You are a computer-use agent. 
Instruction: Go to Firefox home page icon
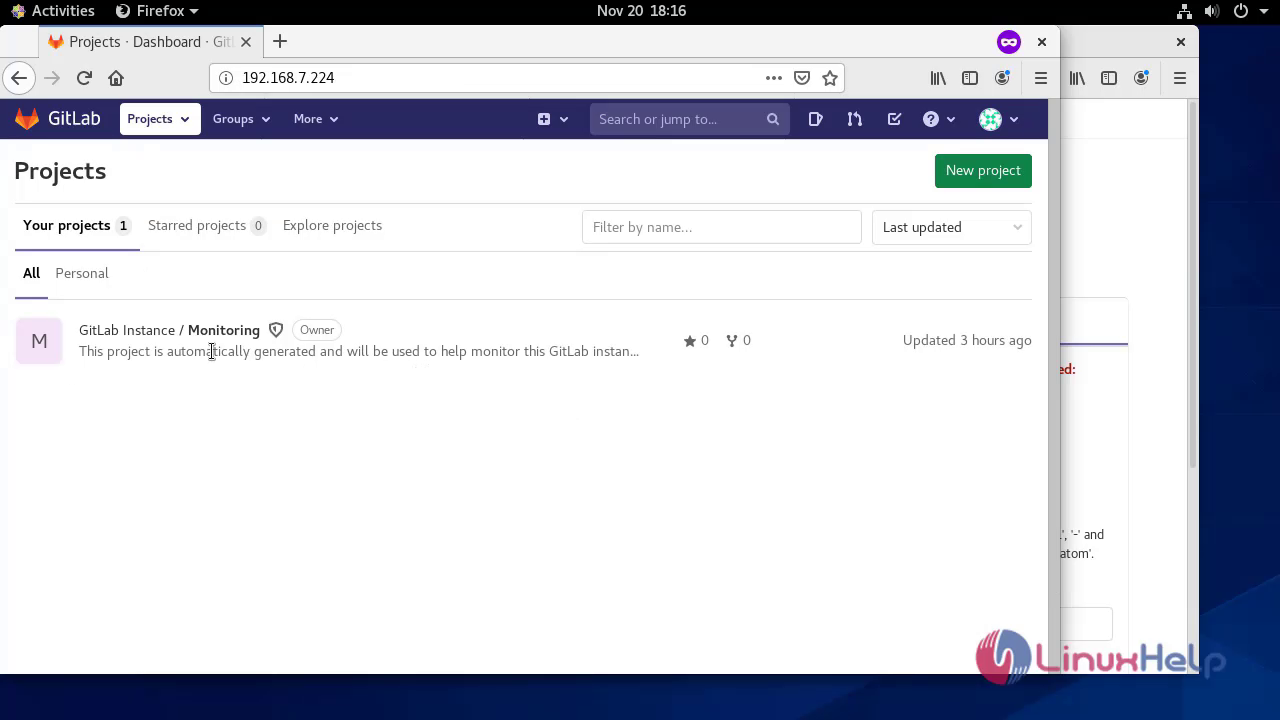pos(116,78)
